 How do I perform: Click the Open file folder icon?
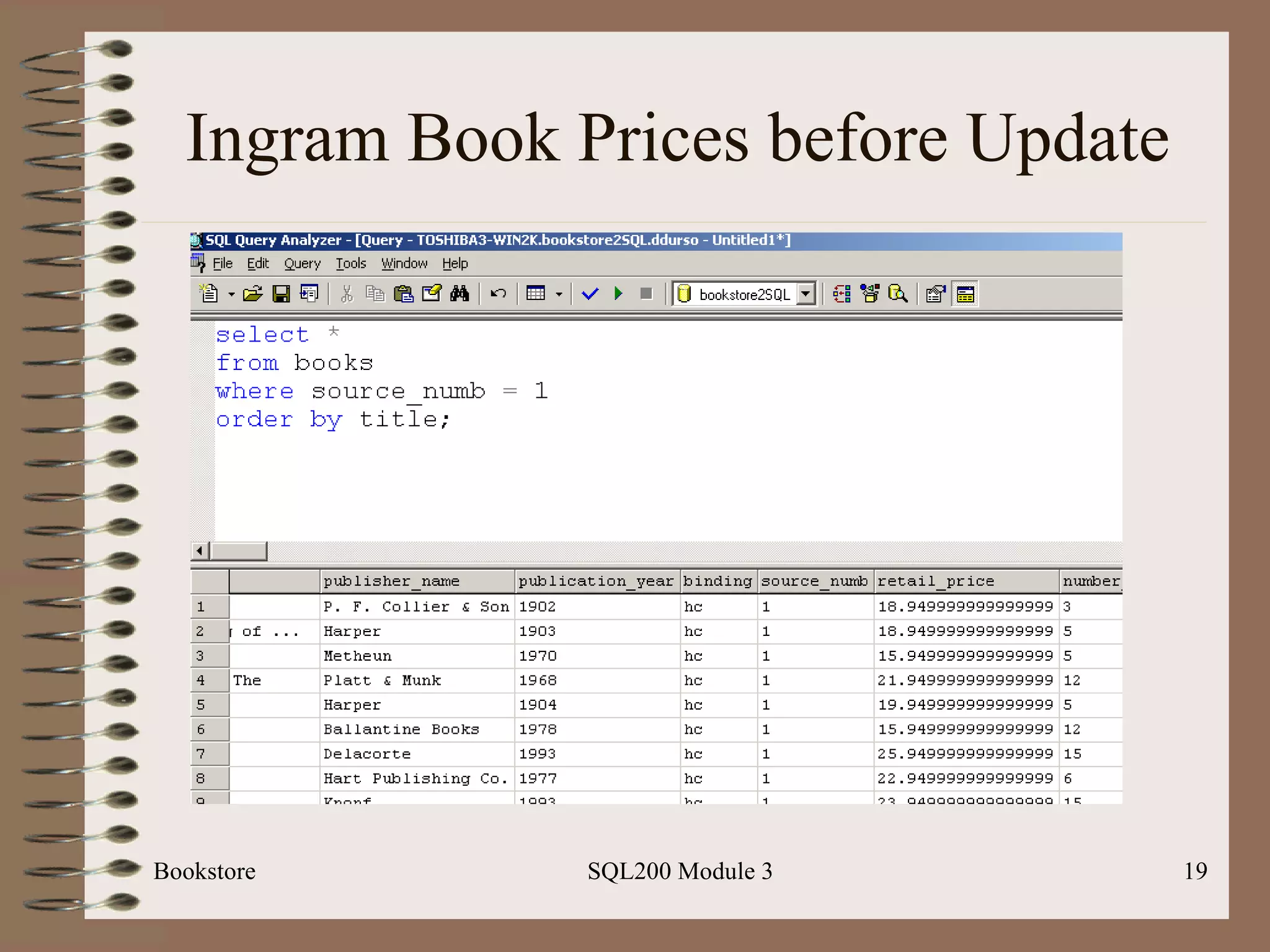tap(252, 293)
